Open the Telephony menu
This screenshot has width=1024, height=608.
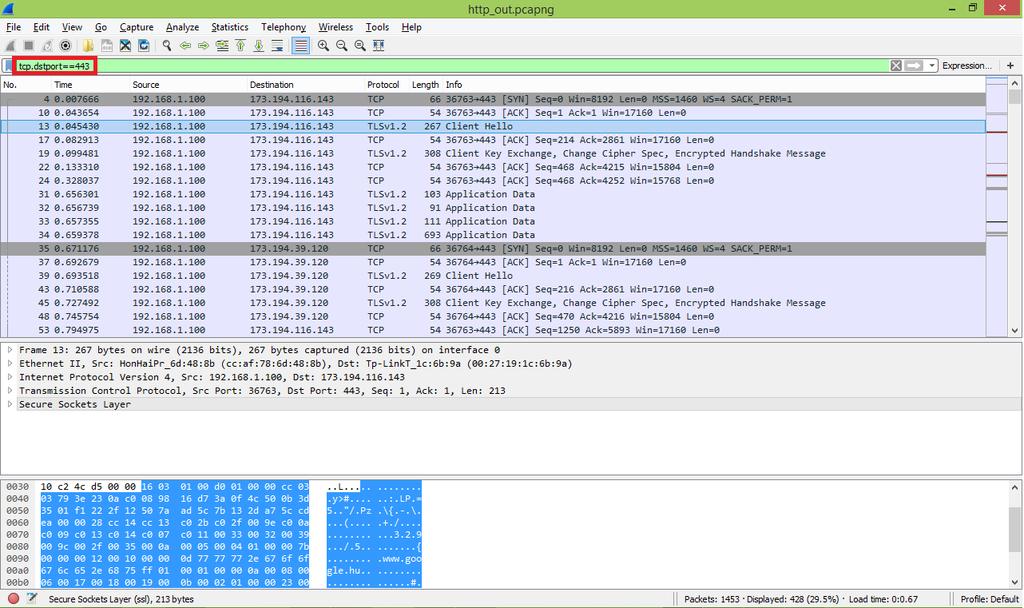tap(283, 27)
